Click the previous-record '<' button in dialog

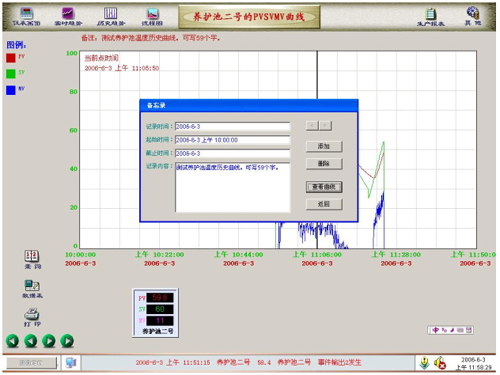pyautogui.click(x=312, y=126)
